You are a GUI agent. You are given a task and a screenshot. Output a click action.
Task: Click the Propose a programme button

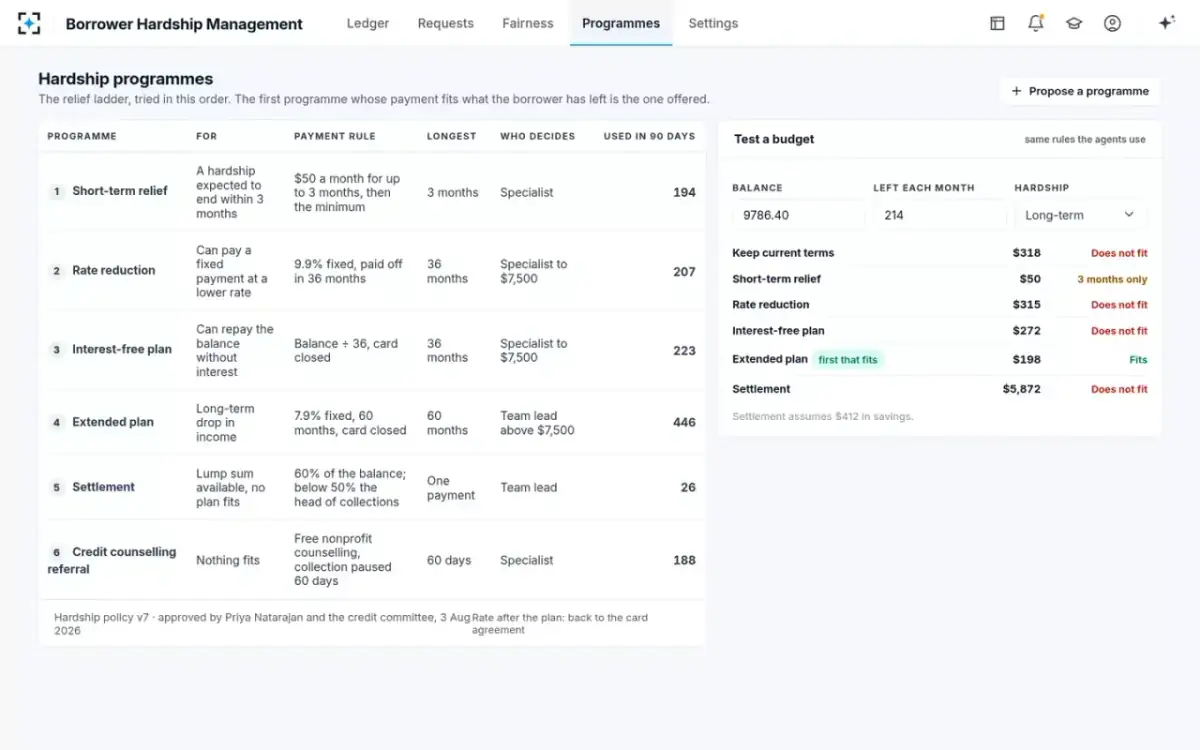1080,91
